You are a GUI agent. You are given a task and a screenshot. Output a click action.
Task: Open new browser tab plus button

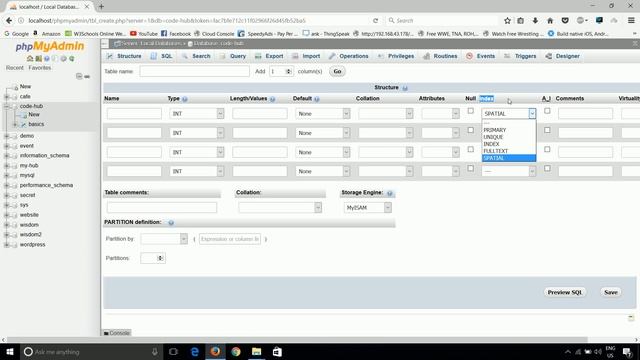(101, 7)
